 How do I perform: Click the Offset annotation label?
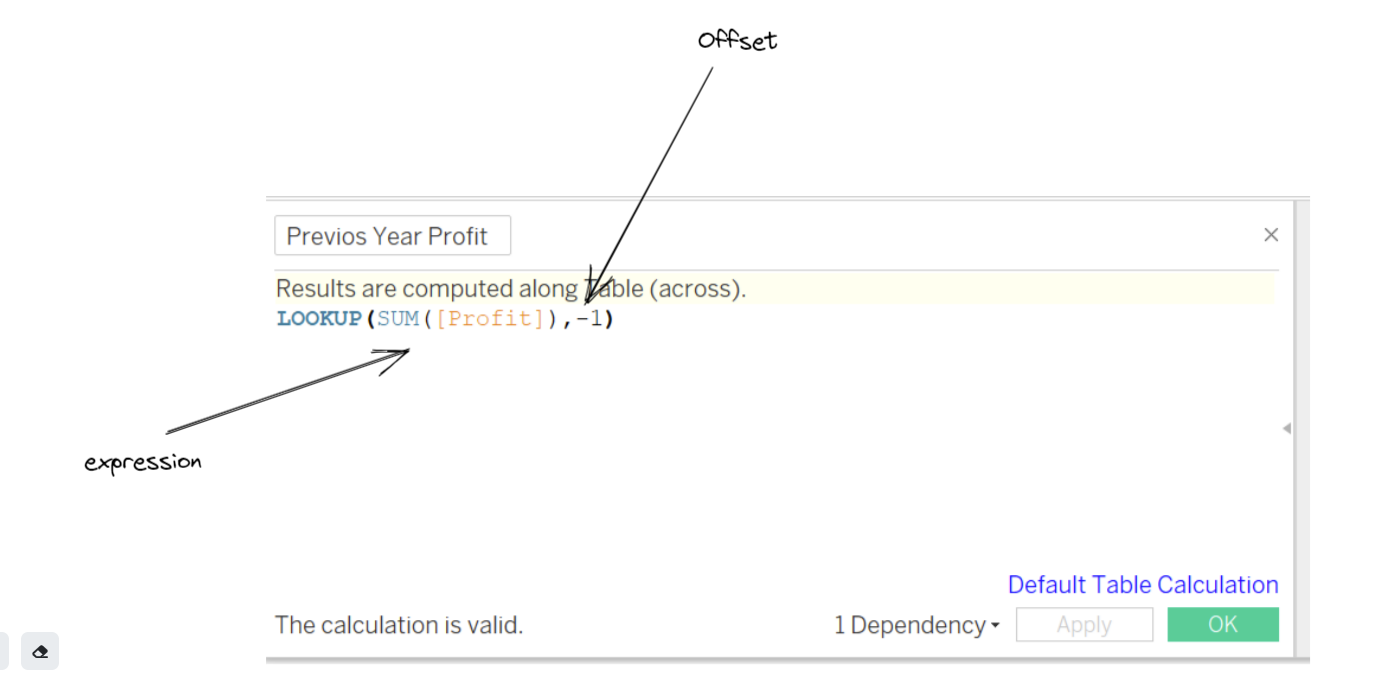[737, 41]
